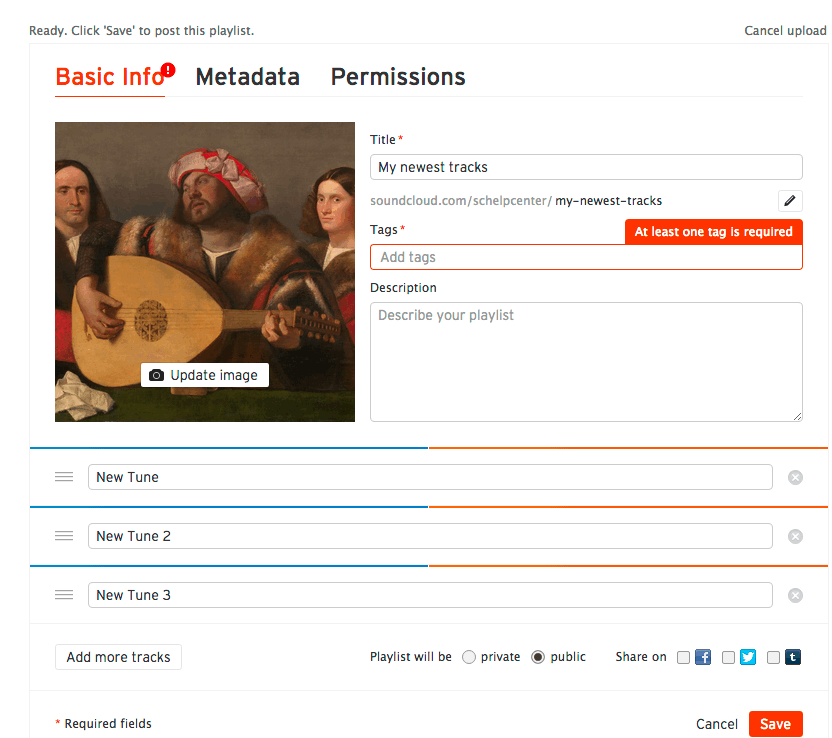
Task: Check the Tumblr share checkbox
Action: [x=774, y=657]
